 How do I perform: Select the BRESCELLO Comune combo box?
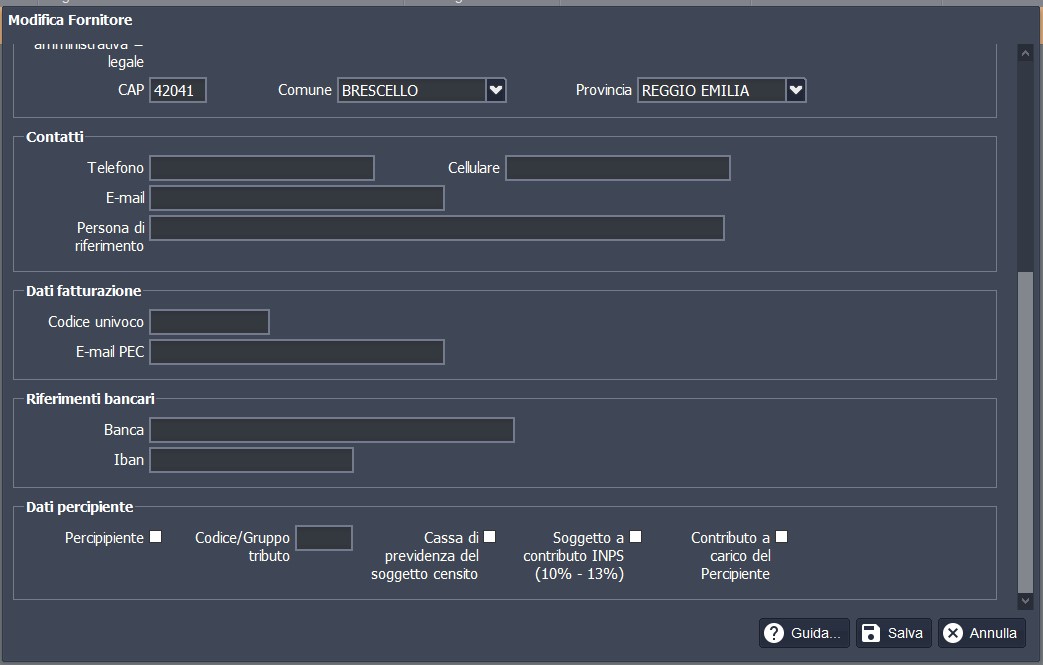(411, 90)
